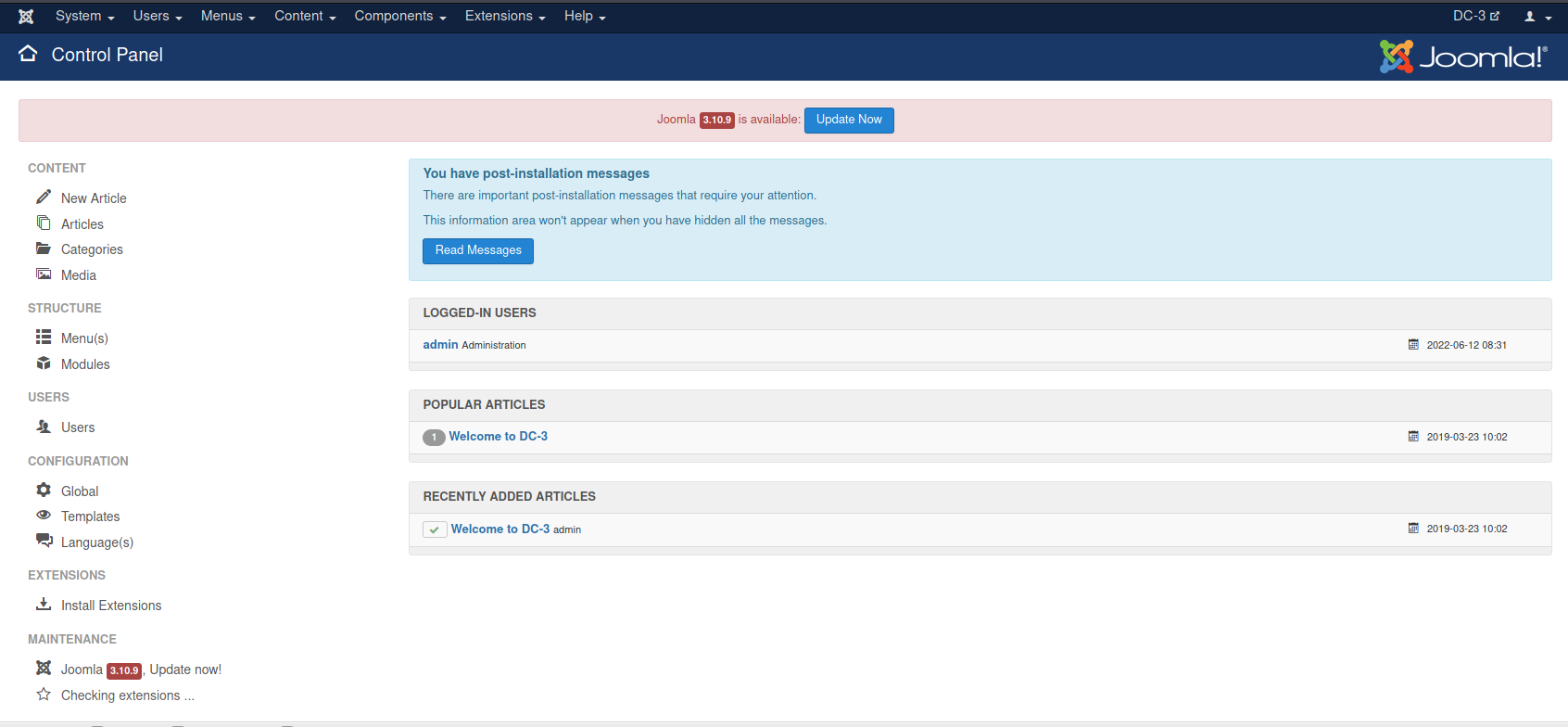Click the speech bubbles icon beside Language(s)
The width and height of the screenshot is (1568, 727).
(44, 541)
